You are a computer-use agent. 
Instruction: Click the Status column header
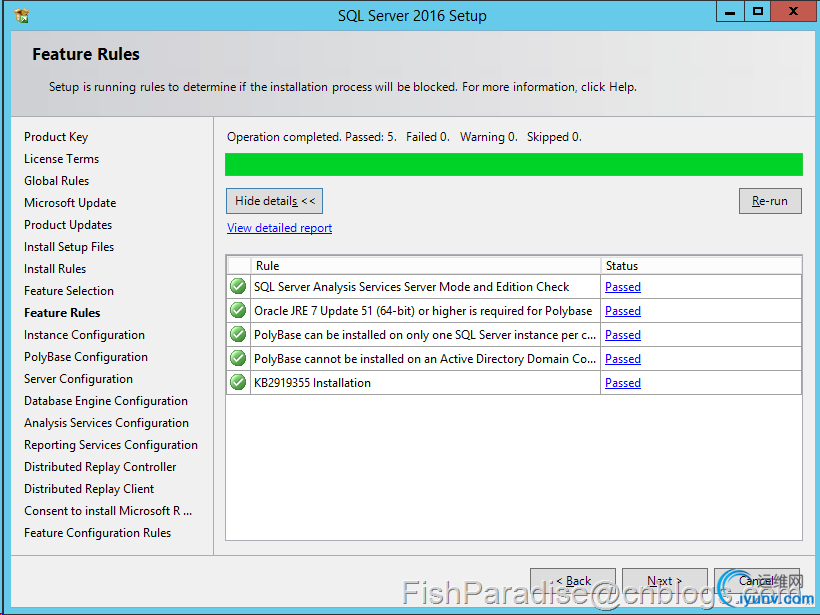[701, 266]
